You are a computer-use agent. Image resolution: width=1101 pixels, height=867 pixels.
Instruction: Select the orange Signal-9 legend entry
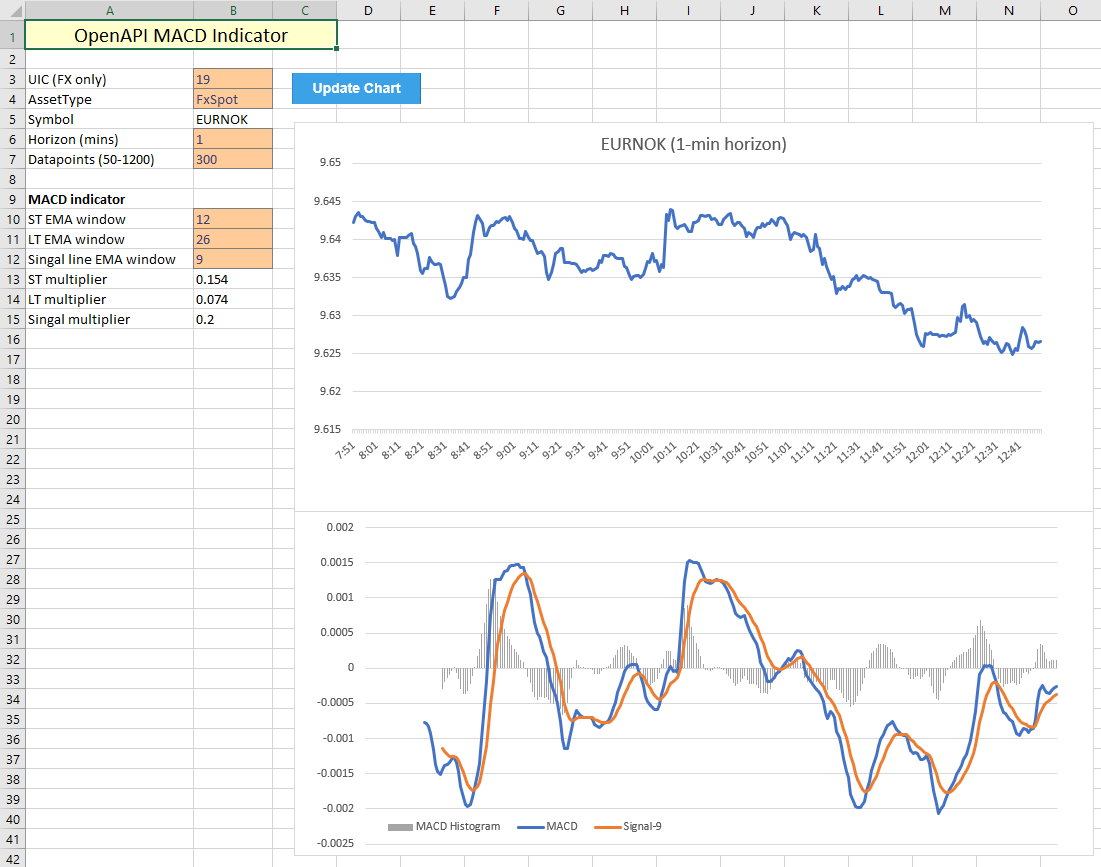(628, 826)
